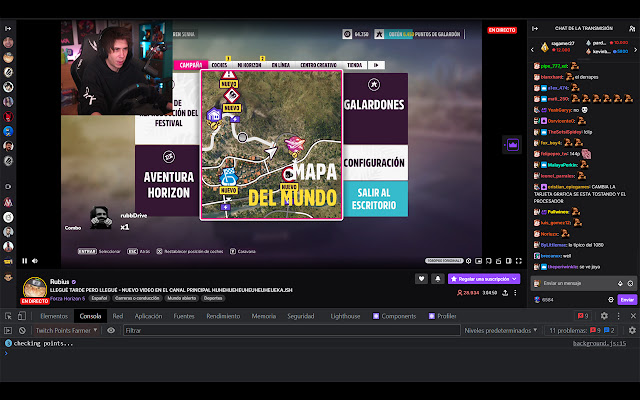Open the Lighthouse DevTools tab

pos(345,316)
